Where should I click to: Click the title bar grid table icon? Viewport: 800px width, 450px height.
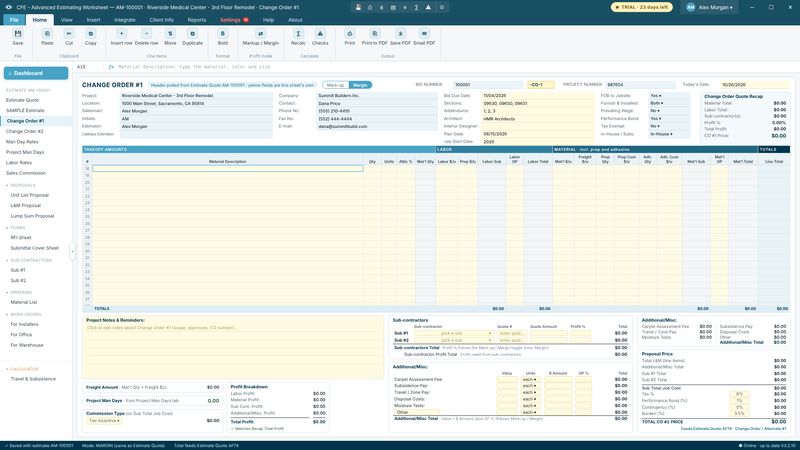[x=393, y=8]
